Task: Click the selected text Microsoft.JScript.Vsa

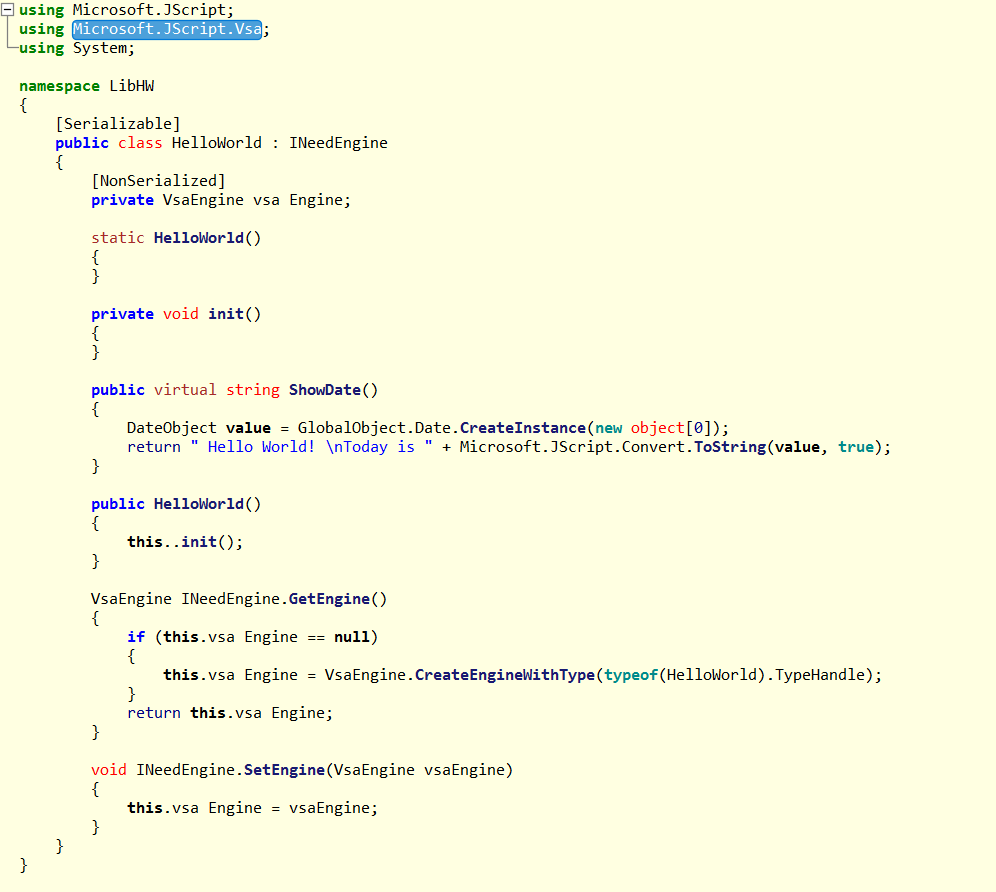Action: [x=167, y=29]
